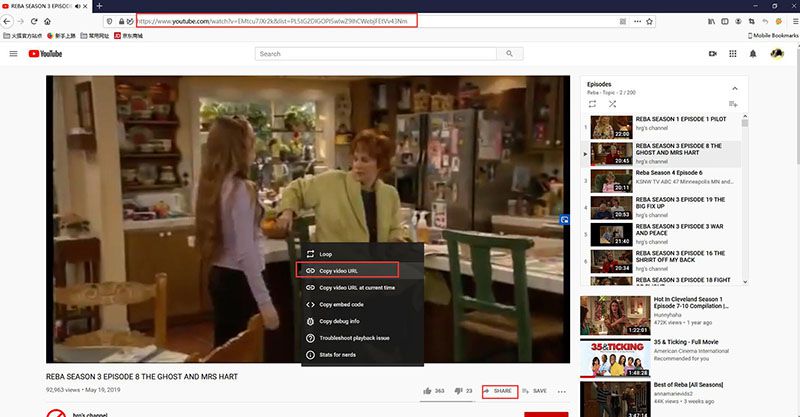Open the browser main hamburger menu
The width and height of the screenshot is (800, 417).
pyautogui.click(x=795, y=21)
